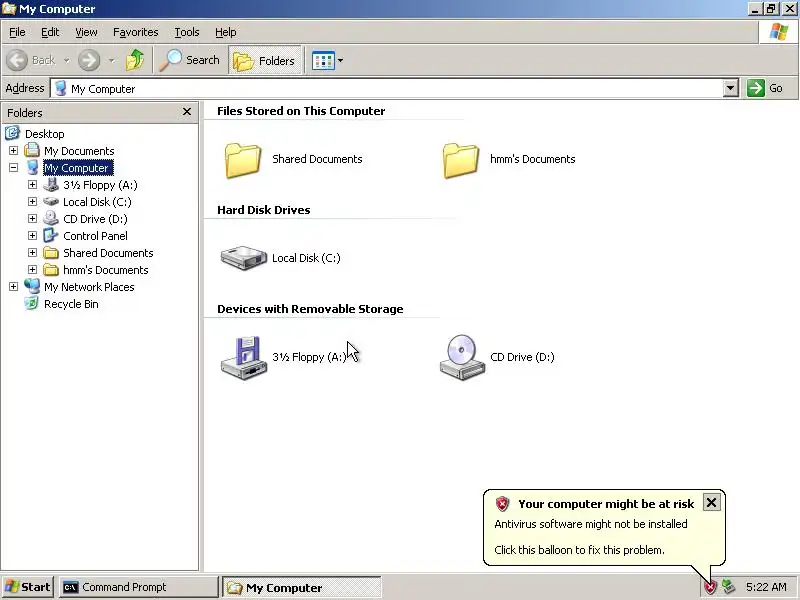Close the Folders pane

(x=187, y=111)
